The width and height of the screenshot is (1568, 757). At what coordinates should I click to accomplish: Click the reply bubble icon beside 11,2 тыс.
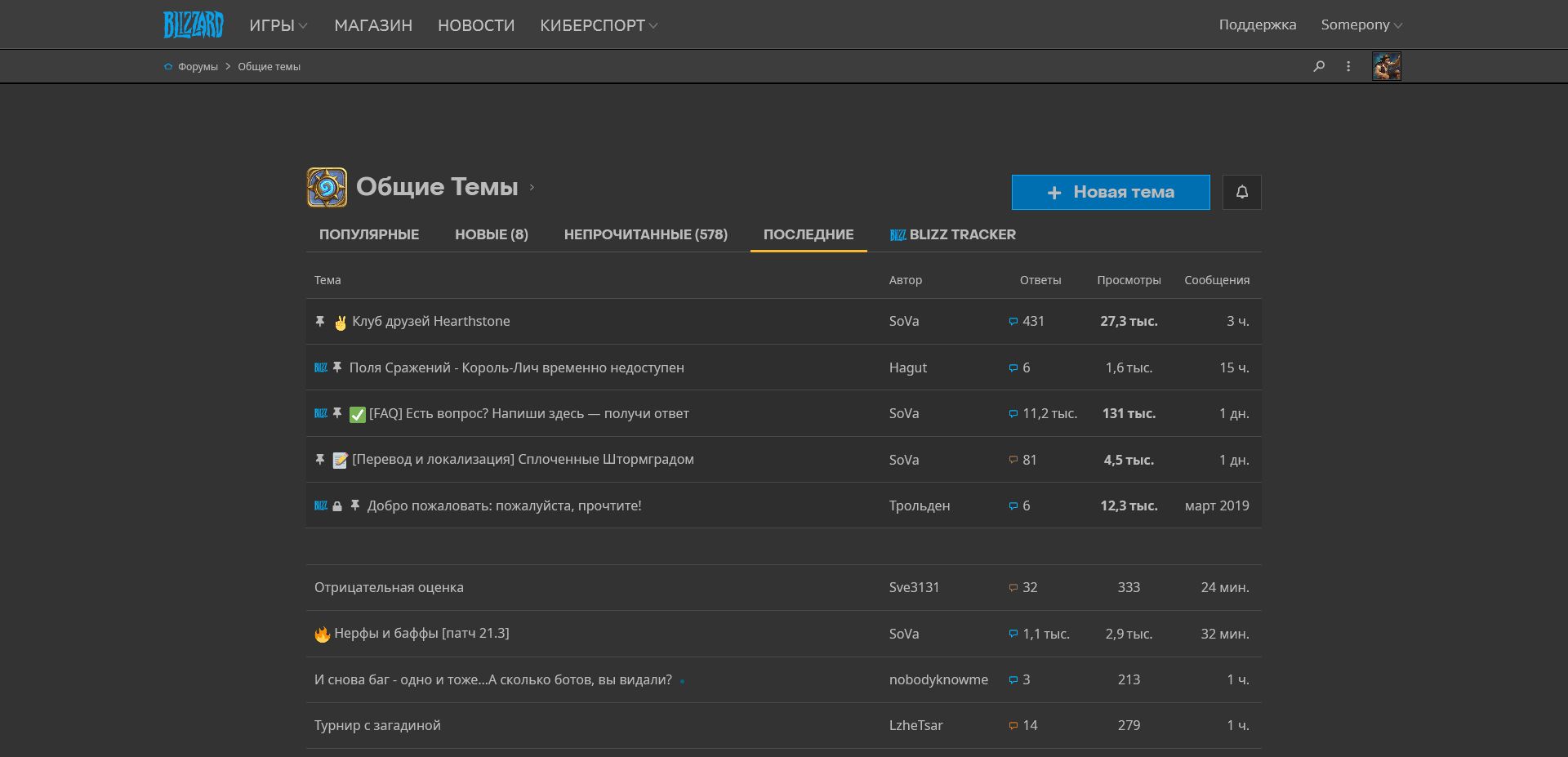click(x=1013, y=414)
